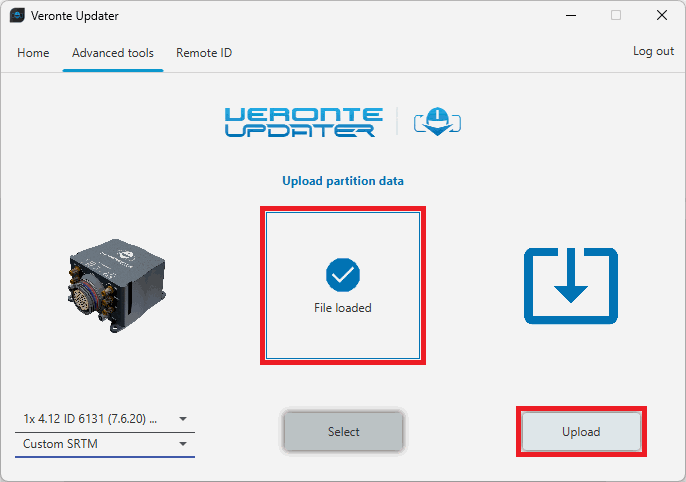Click the blue checkmark file loaded icon
Screen dimensions: 686x482
[x=343, y=273]
